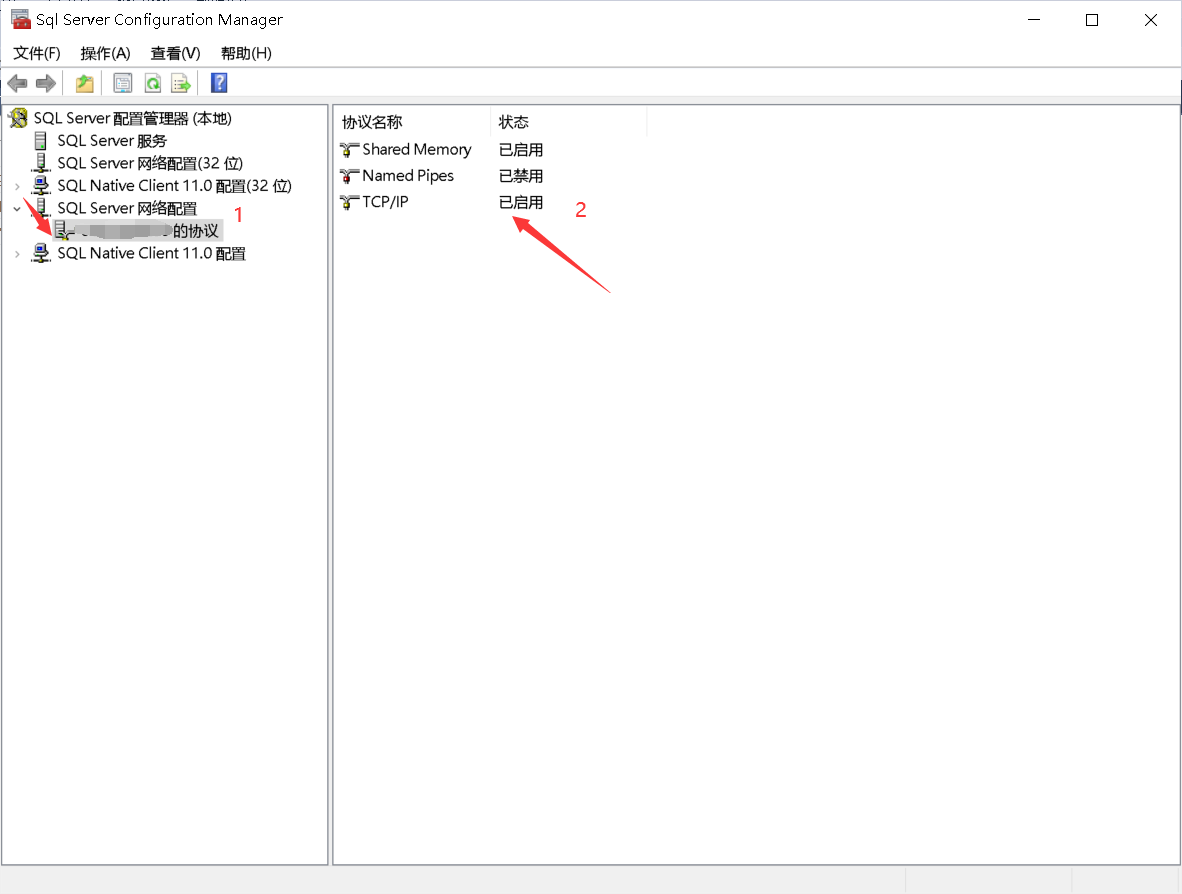Open Help with the blue question icon

[219, 83]
